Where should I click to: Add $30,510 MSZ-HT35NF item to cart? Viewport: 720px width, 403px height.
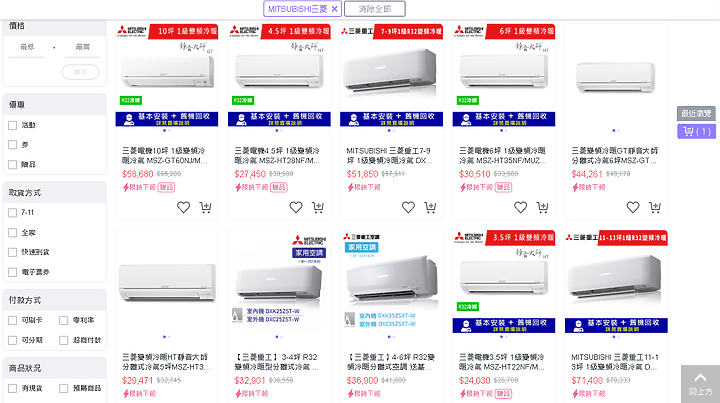click(x=542, y=207)
